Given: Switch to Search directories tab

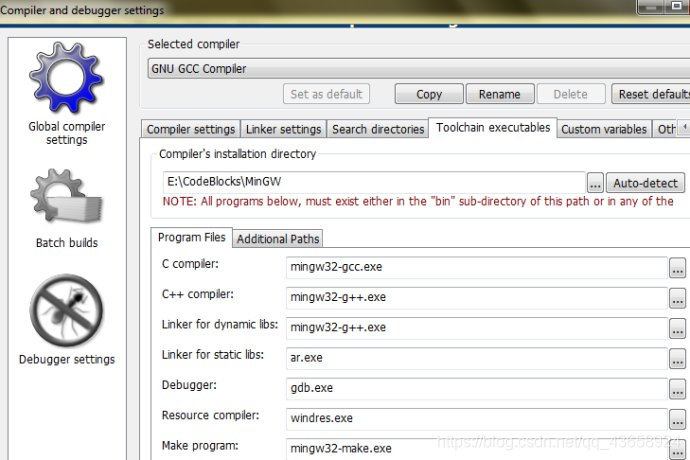Looking at the screenshot, I should [x=378, y=129].
